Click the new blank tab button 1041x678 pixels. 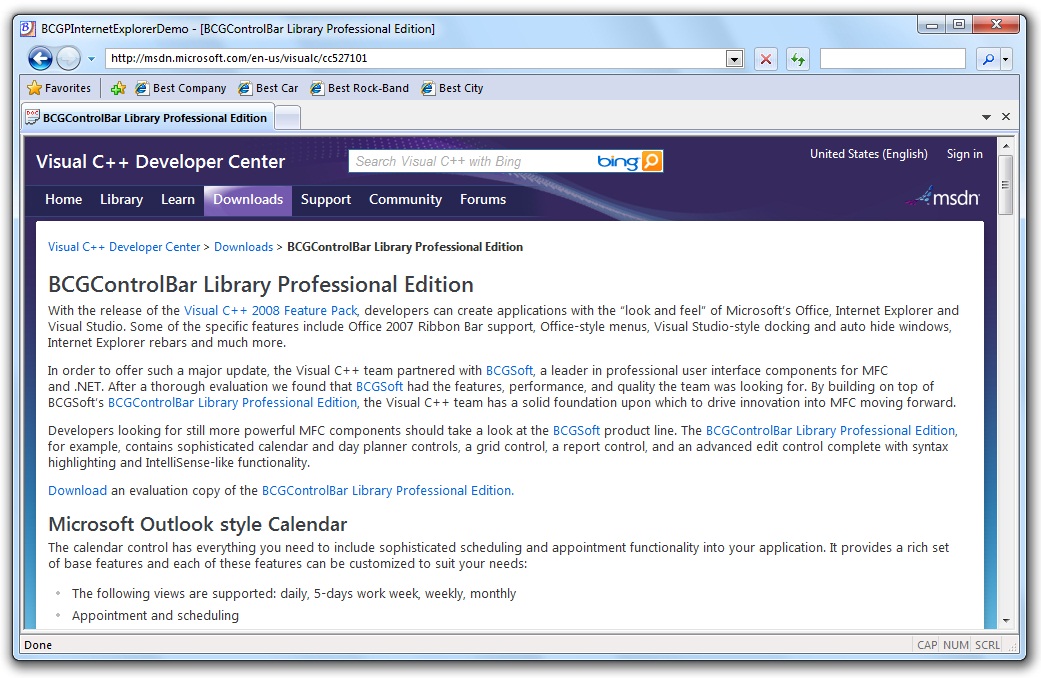(x=288, y=117)
